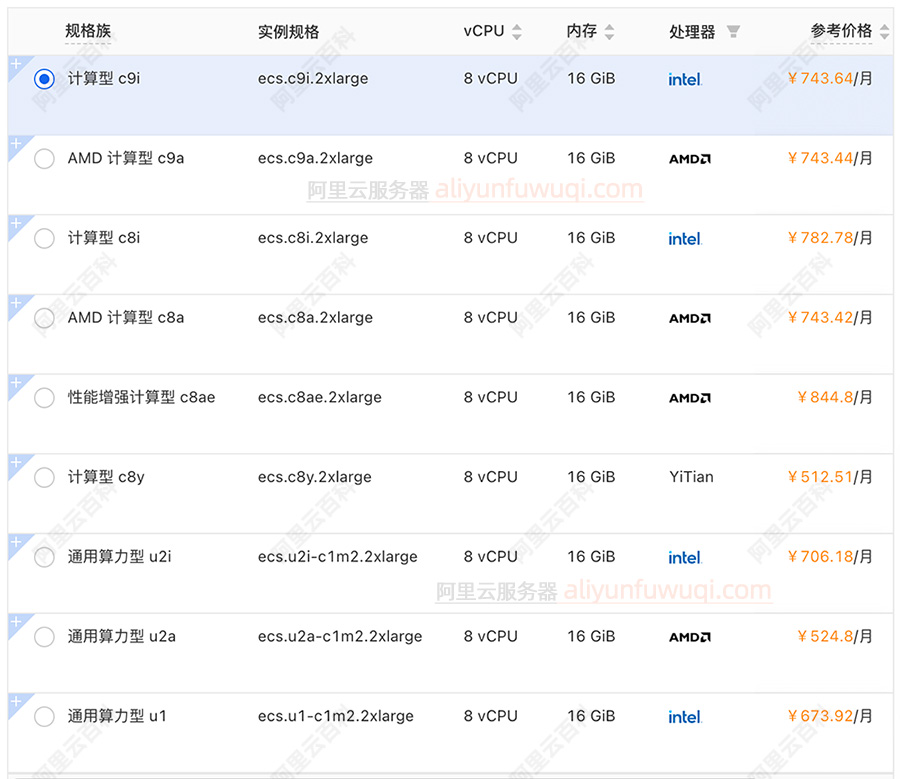Choose the 计算型 c8y radio button

click(44, 478)
